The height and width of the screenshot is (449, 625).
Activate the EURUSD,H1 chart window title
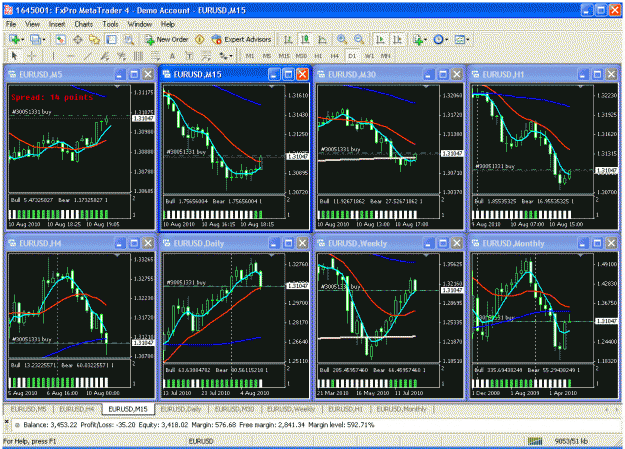point(503,75)
